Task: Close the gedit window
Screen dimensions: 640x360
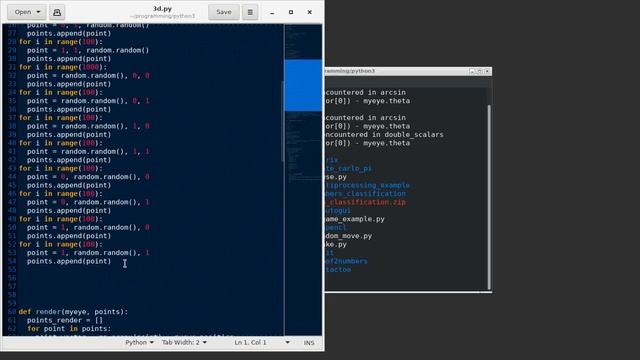Action: click(309, 12)
